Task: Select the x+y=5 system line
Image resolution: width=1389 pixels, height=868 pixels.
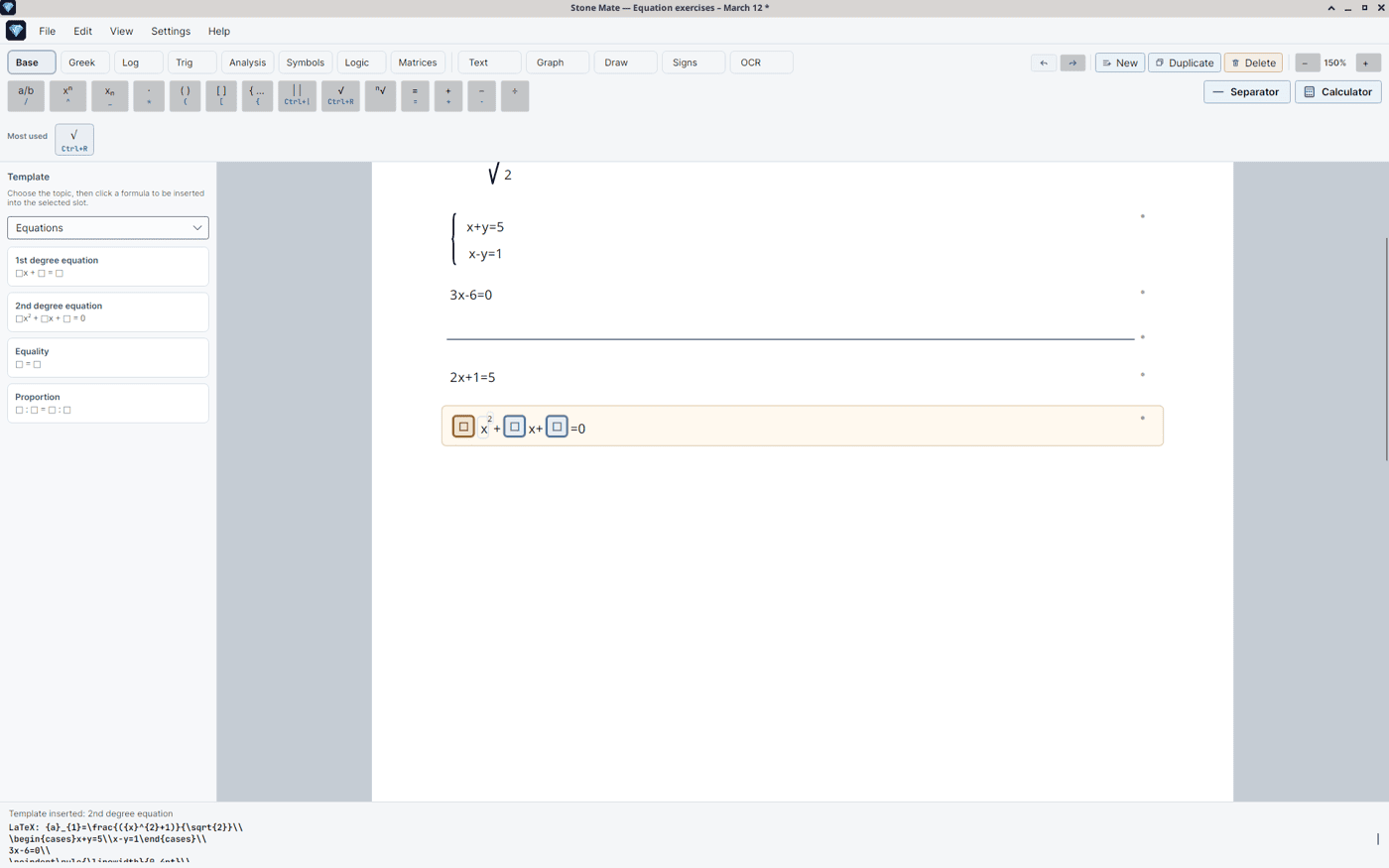Action: point(485,227)
